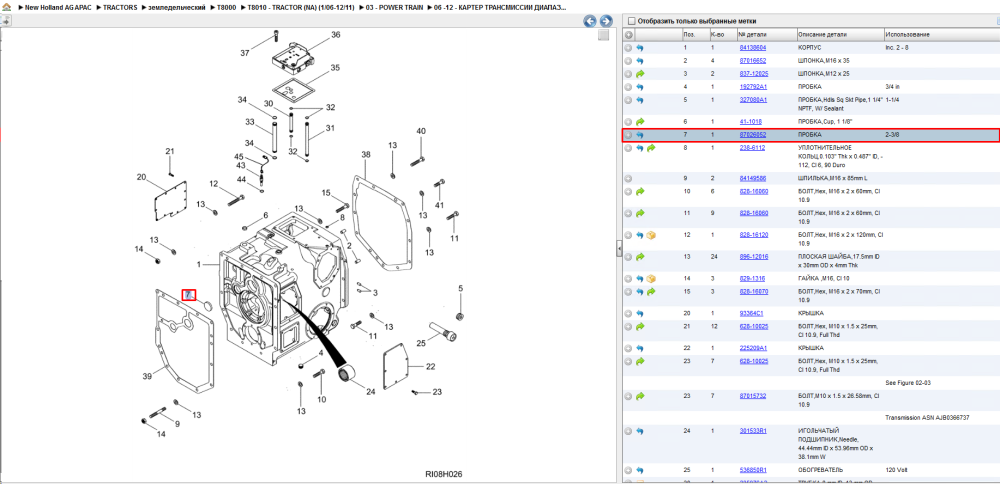The image size is (1000, 484).
Task: Click the panel toggle icon at top-left of diagram
Action: [x=6, y=20]
